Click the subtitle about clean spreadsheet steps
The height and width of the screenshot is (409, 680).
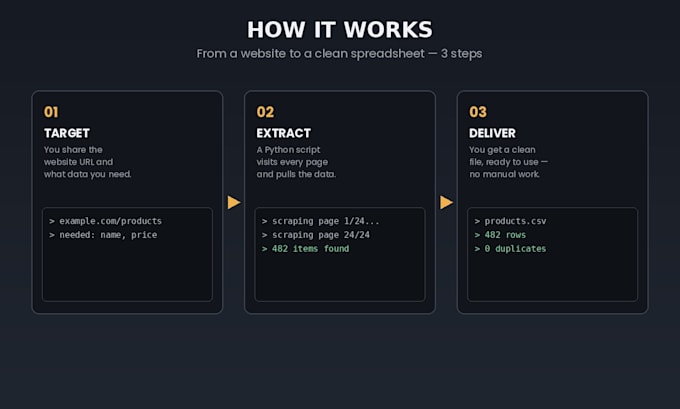(339, 54)
